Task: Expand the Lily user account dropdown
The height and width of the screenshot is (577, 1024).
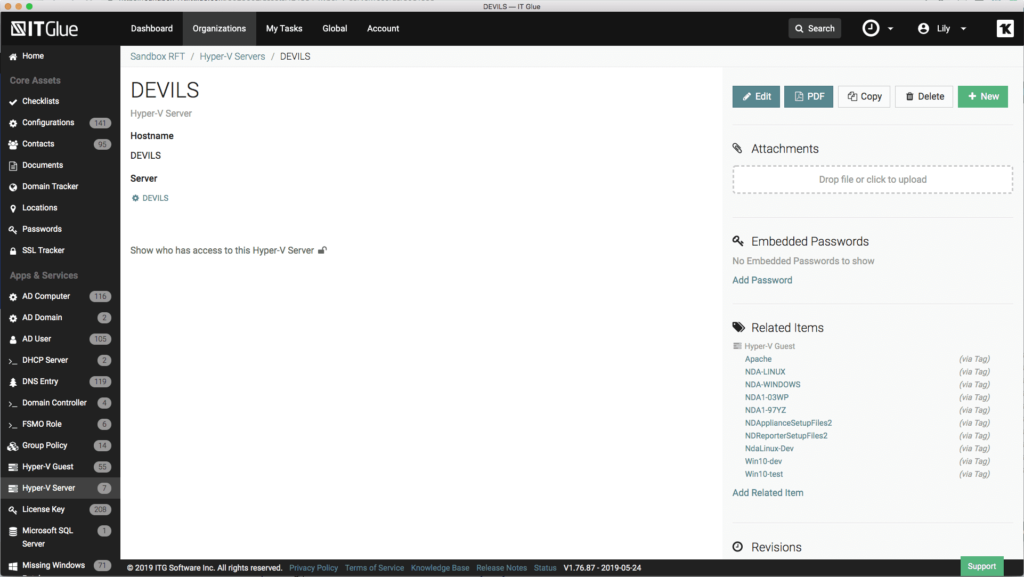Action: 942,29
